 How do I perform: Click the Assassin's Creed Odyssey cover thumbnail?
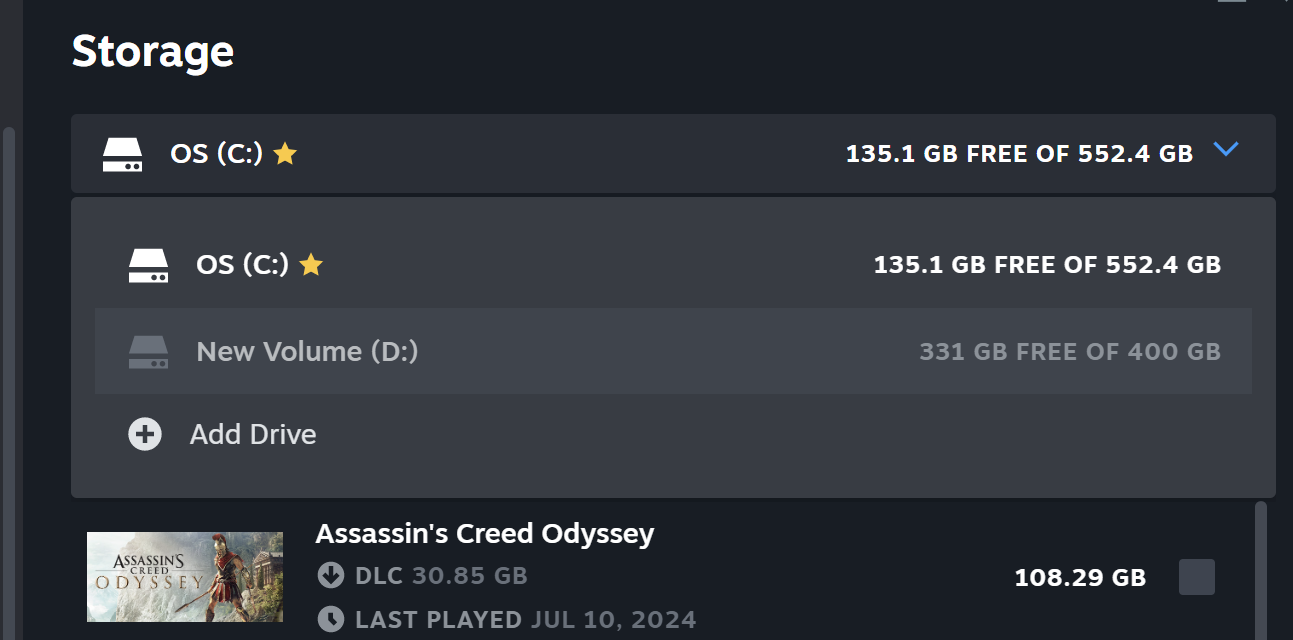point(185,577)
